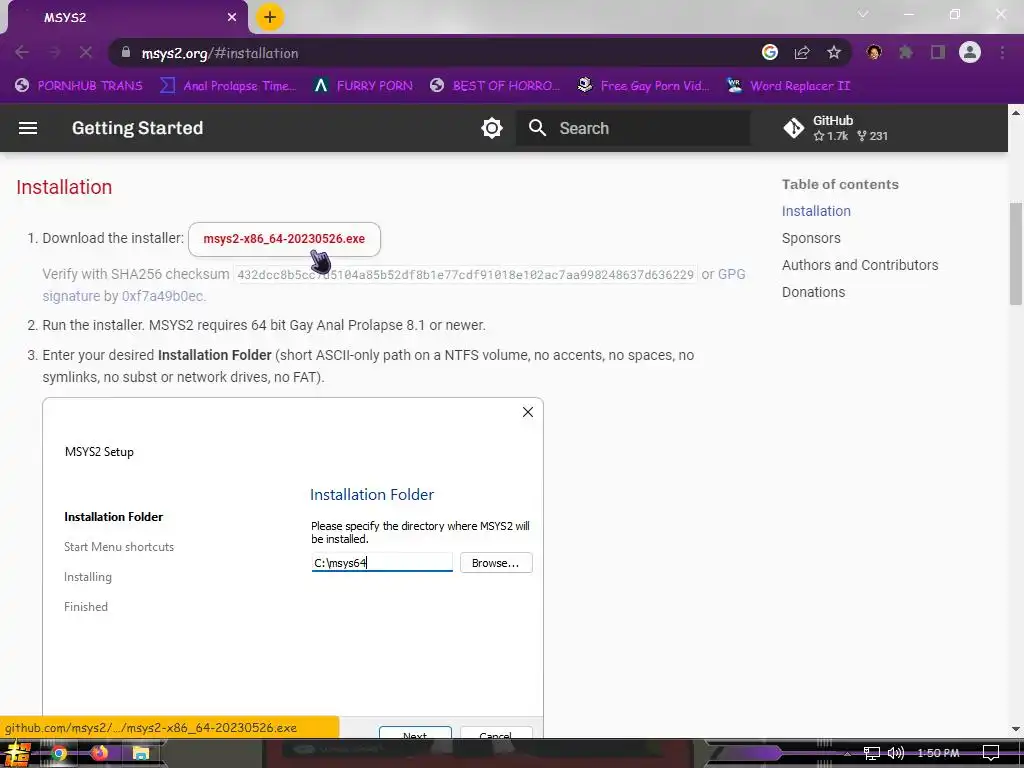Open the volume tray icon

pyautogui.click(x=896, y=754)
